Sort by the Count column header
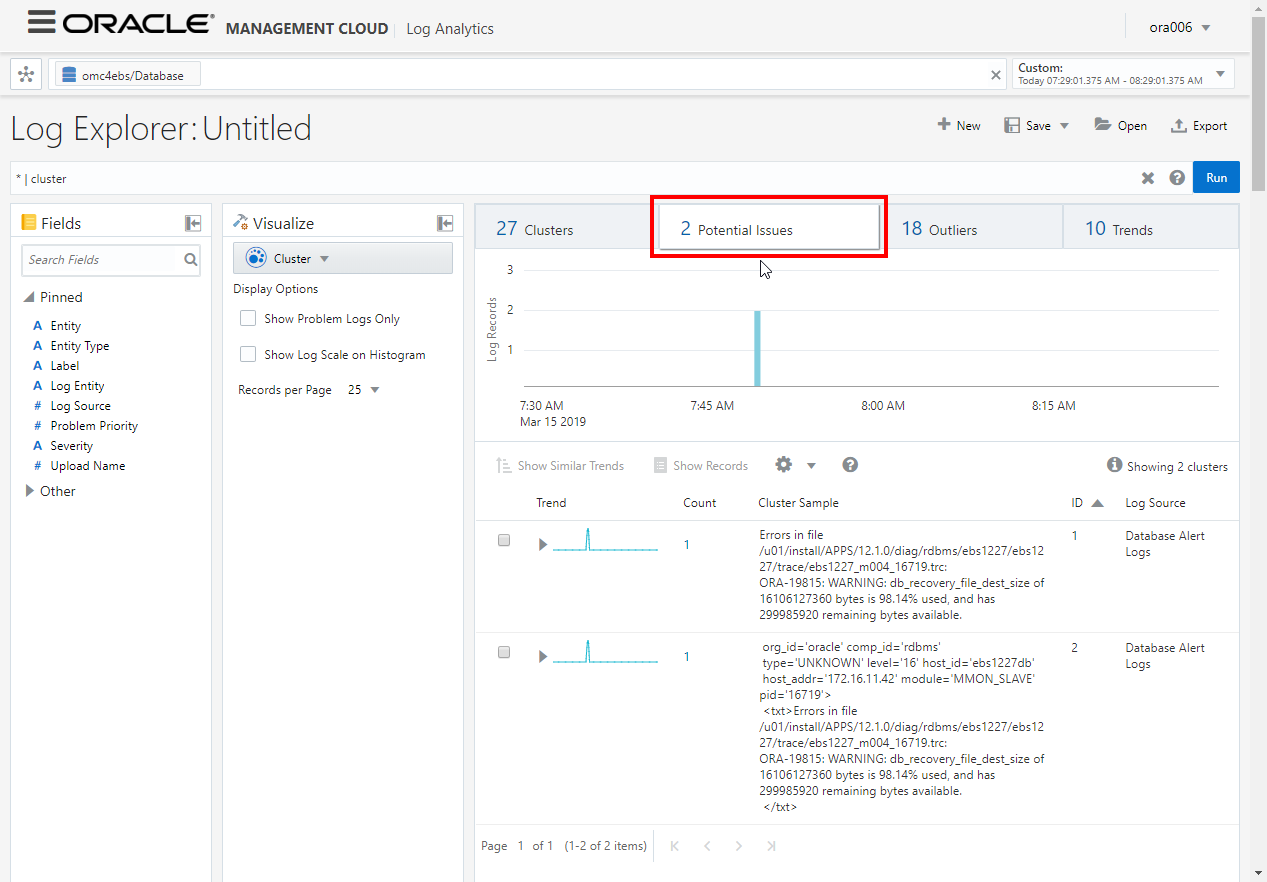This screenshot has height=882, width=1267. click(700, 503)
